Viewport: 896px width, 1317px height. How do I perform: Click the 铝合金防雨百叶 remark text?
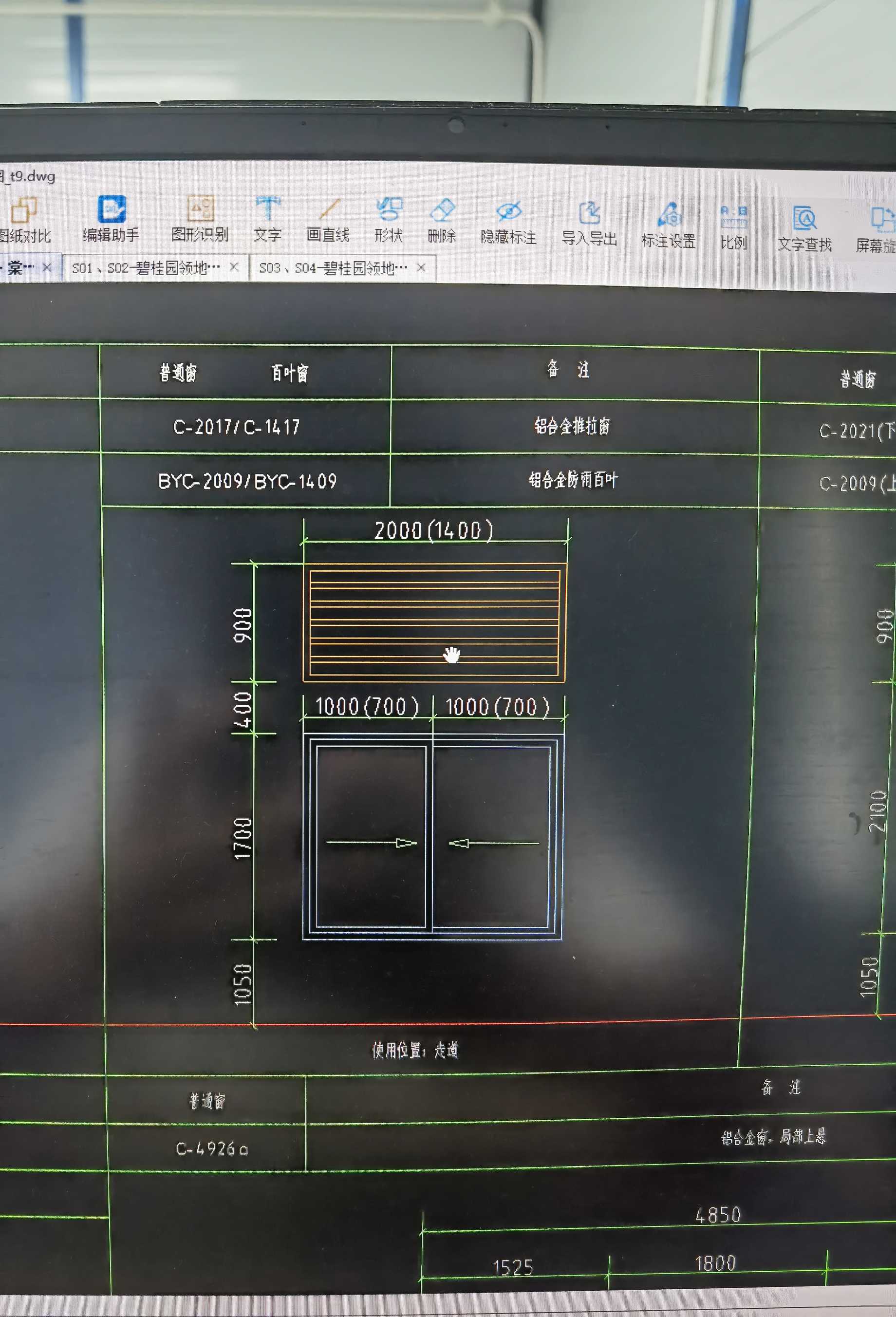tap(573, 480)
